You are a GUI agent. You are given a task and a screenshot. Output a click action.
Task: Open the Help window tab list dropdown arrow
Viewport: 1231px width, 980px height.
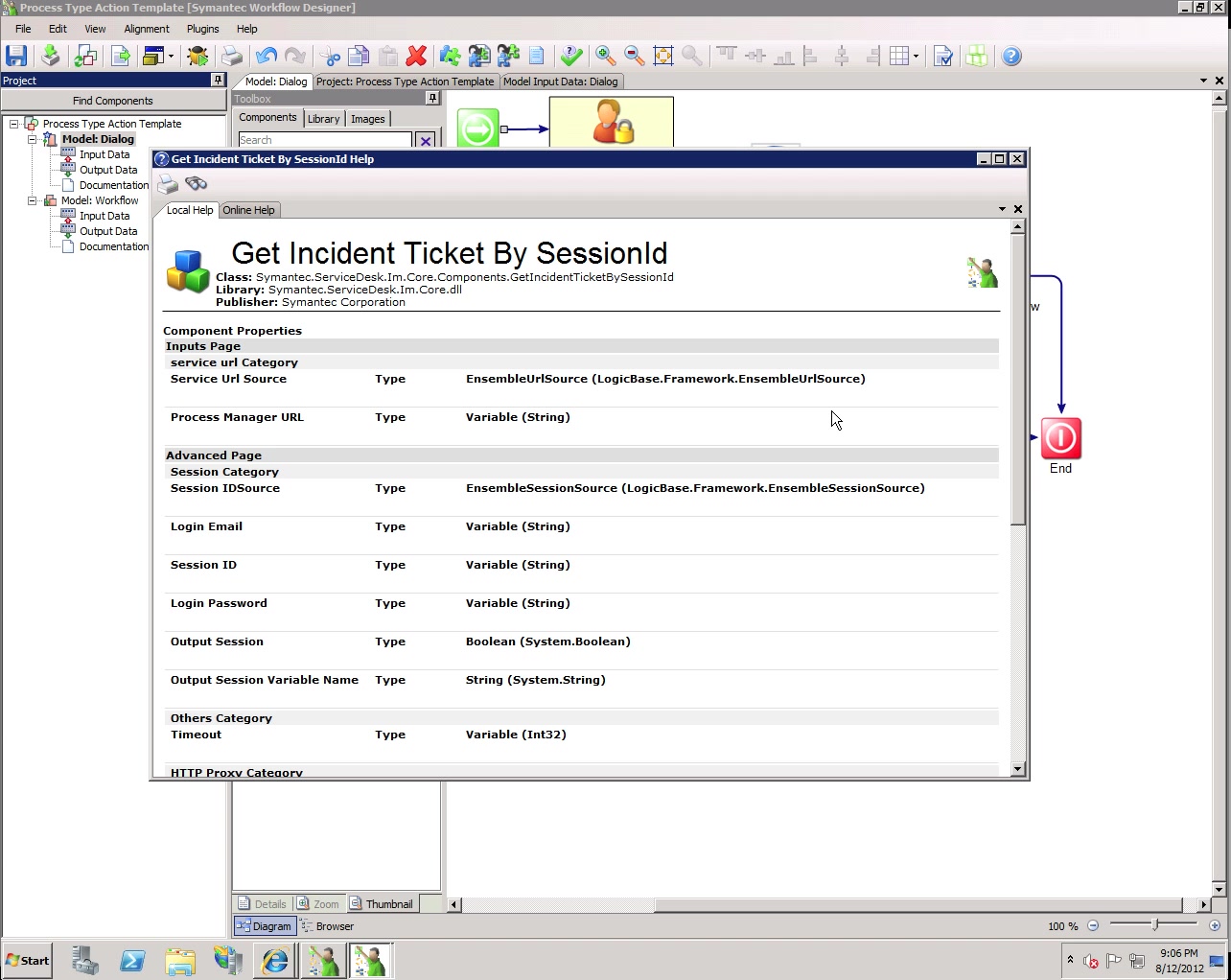tap(1002, 209)
